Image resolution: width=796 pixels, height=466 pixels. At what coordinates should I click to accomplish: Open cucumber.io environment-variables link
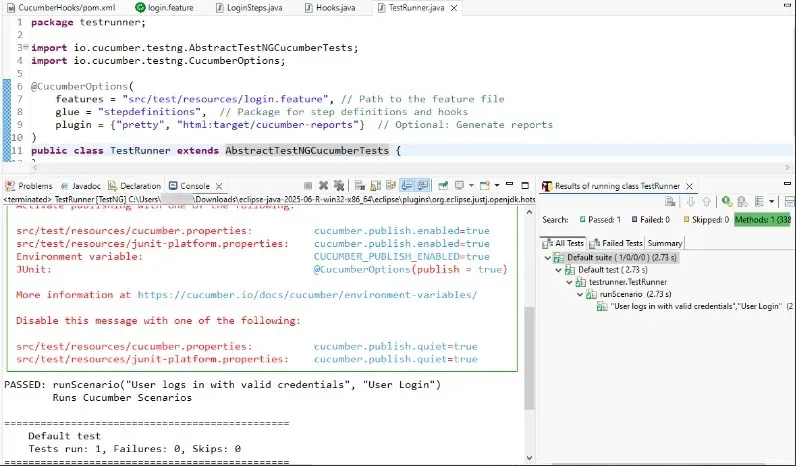pos(307,295)
